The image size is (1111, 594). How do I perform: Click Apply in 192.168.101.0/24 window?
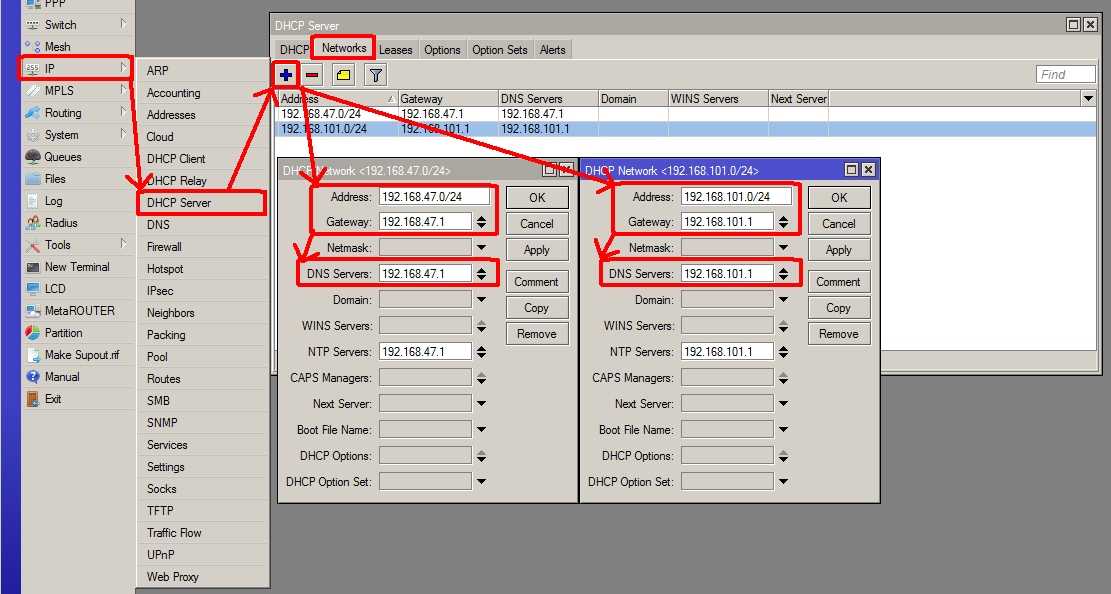point(839,250)
